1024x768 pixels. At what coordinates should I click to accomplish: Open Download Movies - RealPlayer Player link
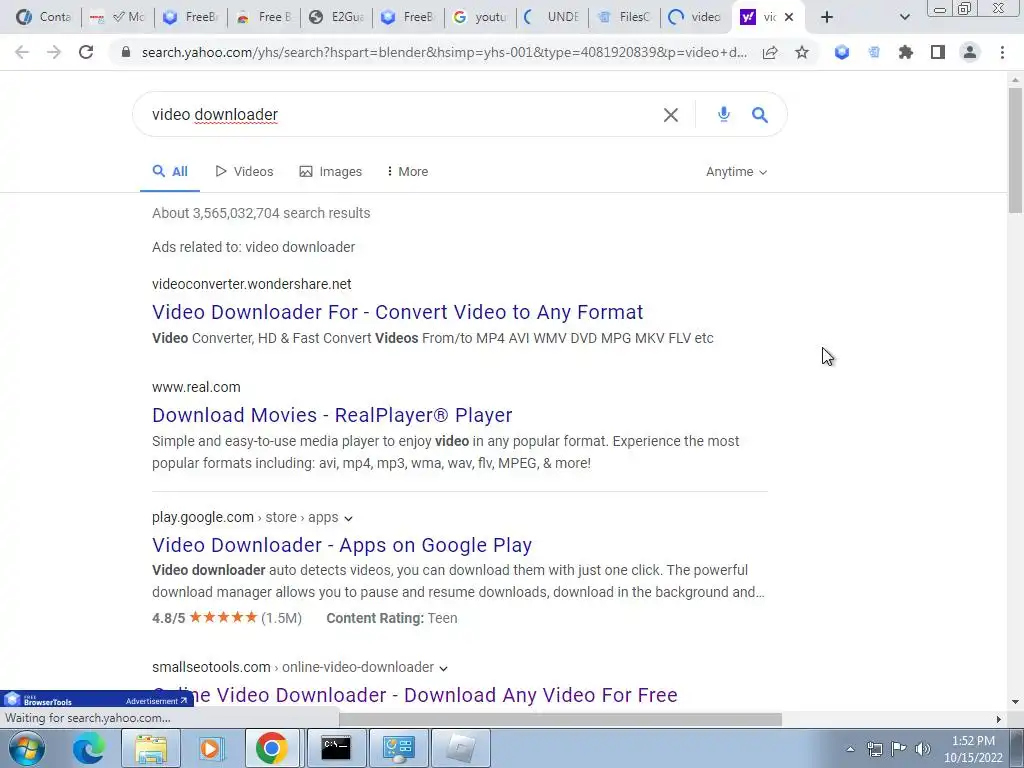pos(332,415)
